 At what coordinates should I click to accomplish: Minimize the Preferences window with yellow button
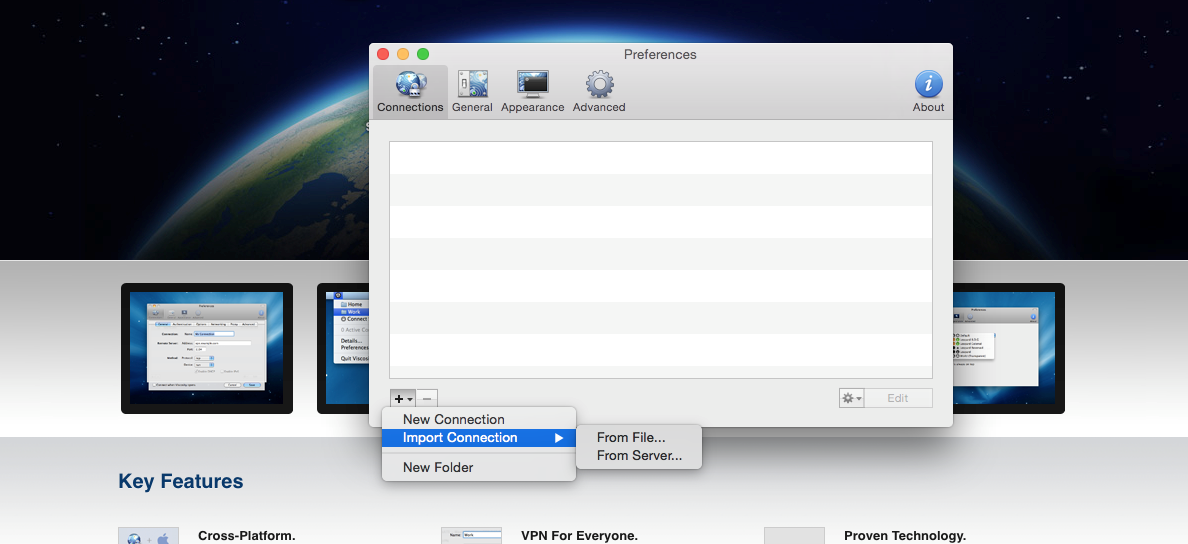point(403,55)
